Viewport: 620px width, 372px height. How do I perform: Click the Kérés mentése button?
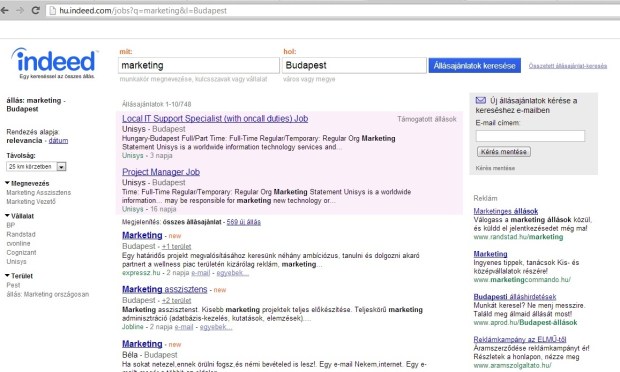(x=504, y=152)
